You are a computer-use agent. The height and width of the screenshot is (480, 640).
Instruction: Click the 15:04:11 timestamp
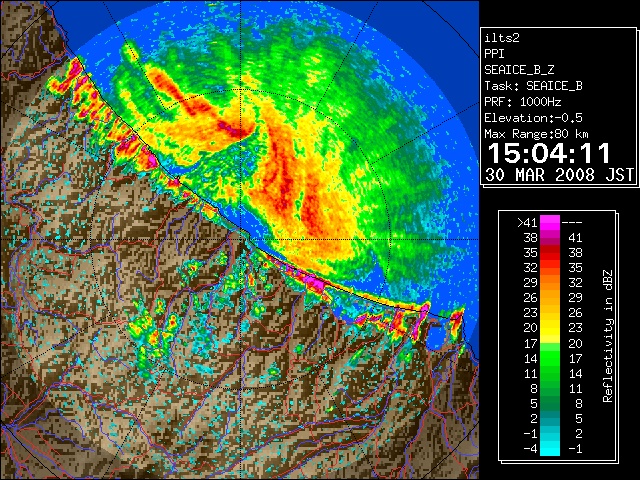(x=549, y=153)
